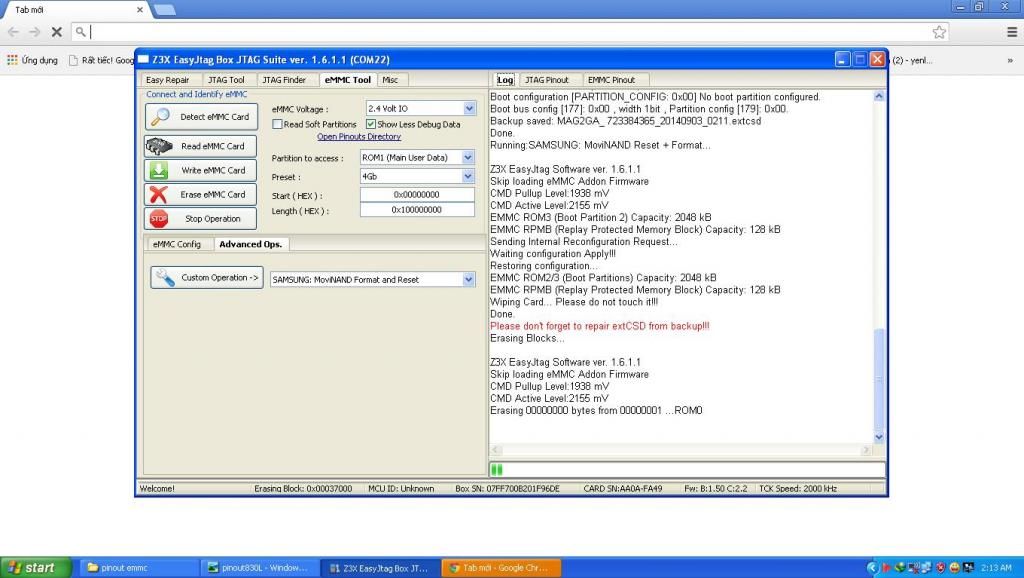Expand the Preset 4Gb dropdown

tap(468, 176)
